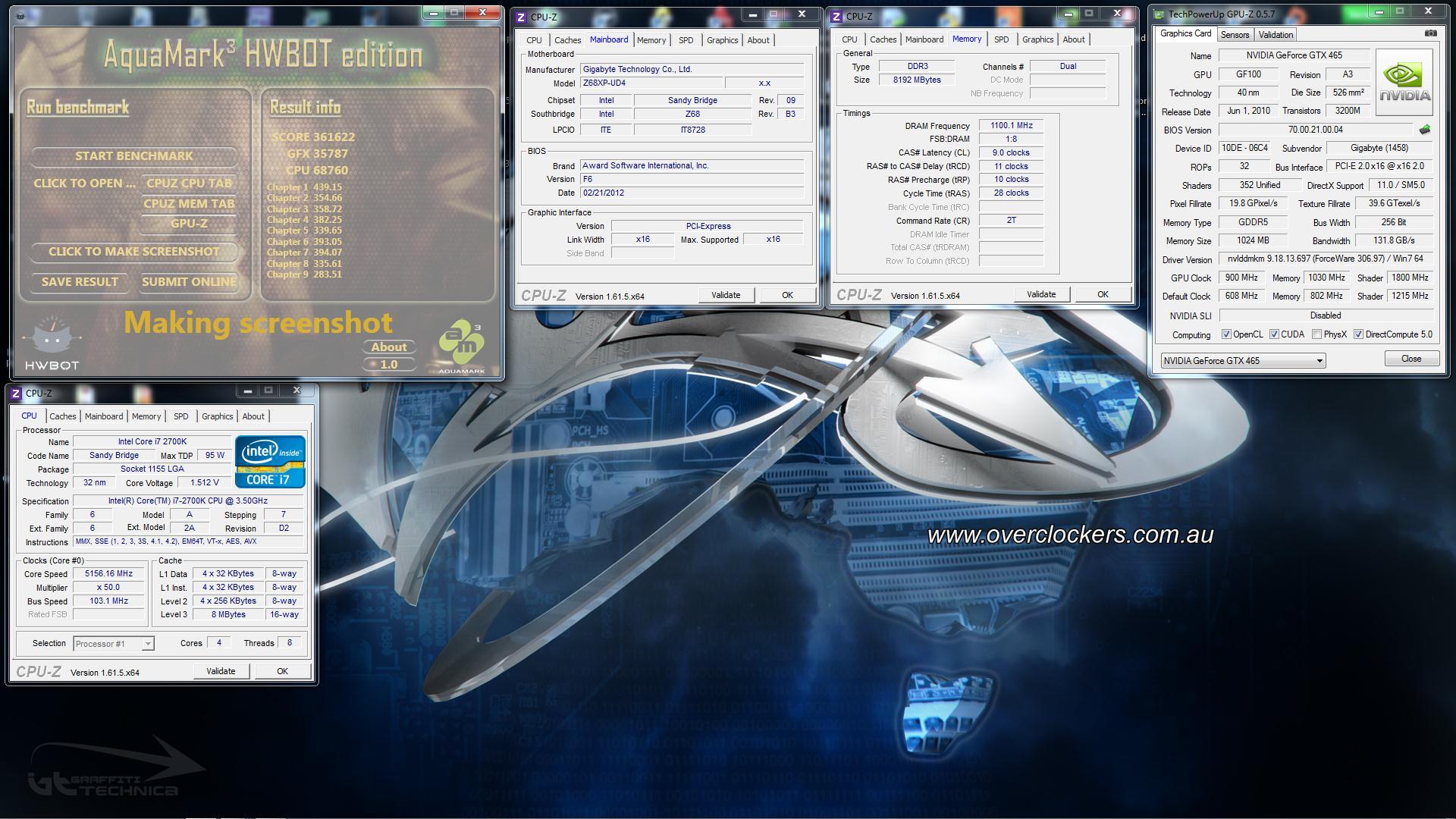This screenshot has height=819, width=1456.
Task: Click the bottom CPU-Z window title icon
Action: click(16, 393)
